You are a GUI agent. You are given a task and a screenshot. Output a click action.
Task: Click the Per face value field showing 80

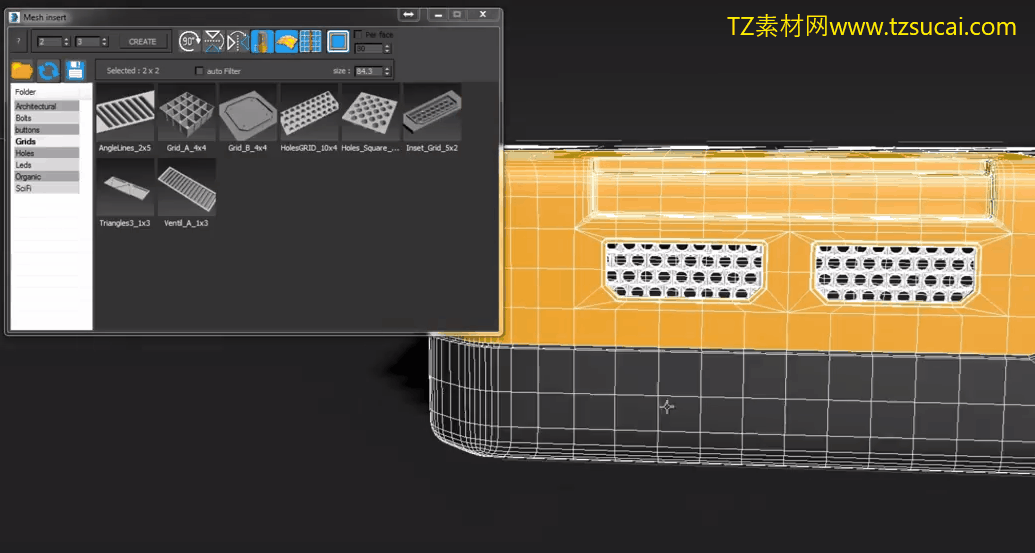coord(368,49)
